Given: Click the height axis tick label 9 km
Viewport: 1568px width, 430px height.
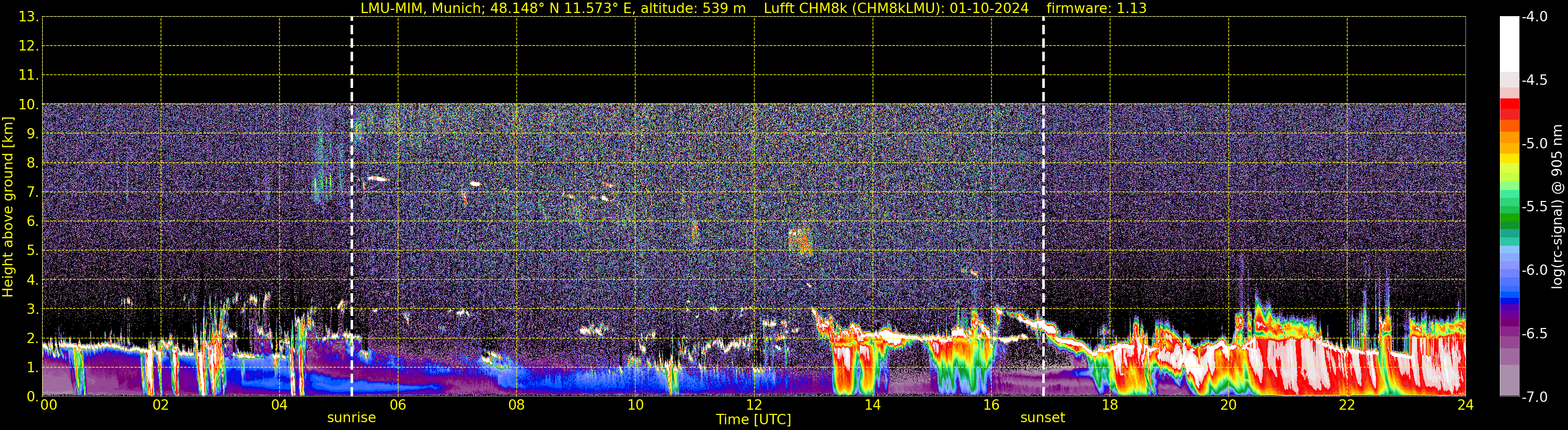Looking at the screenshot, I should tap(32, 134).
